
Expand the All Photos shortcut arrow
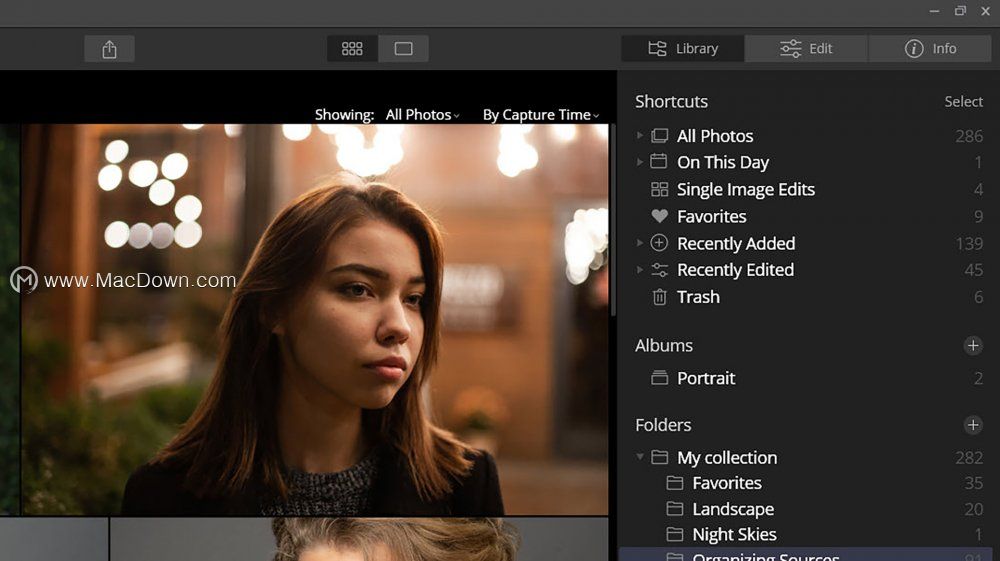[640, 136]
